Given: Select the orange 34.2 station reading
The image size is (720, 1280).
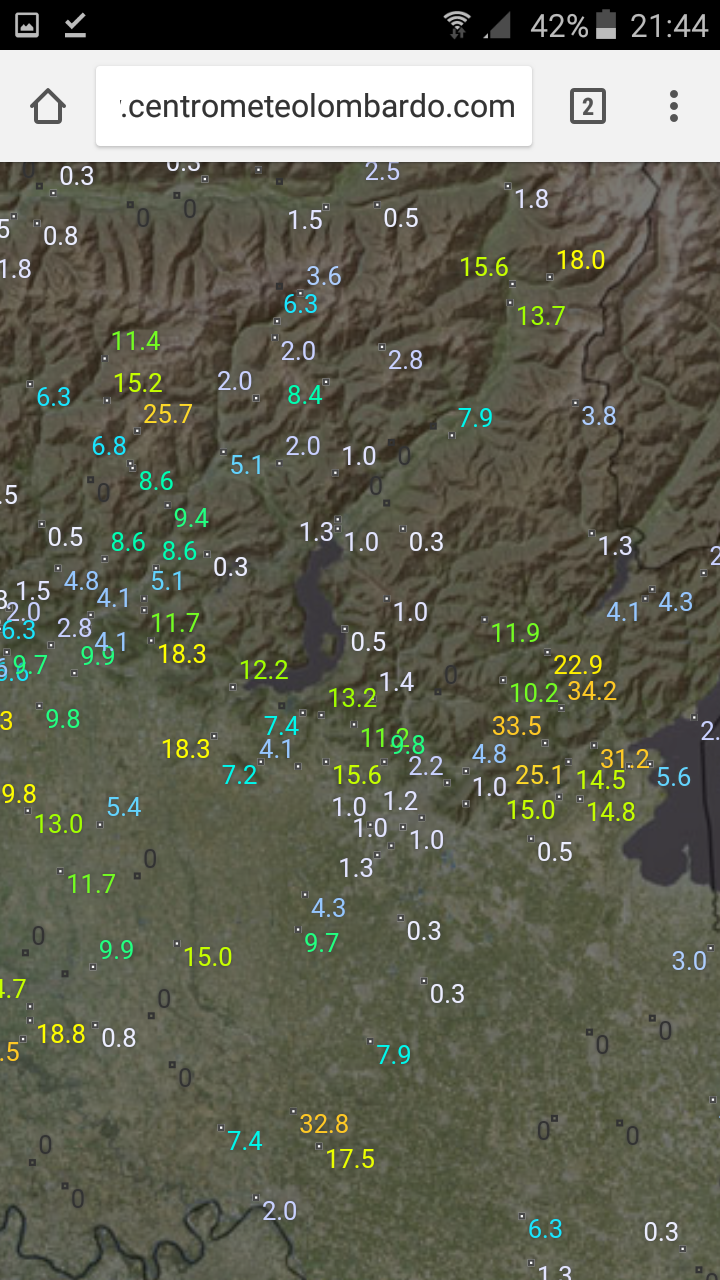Looking at the screenshot, I should [x=592, y=691].
